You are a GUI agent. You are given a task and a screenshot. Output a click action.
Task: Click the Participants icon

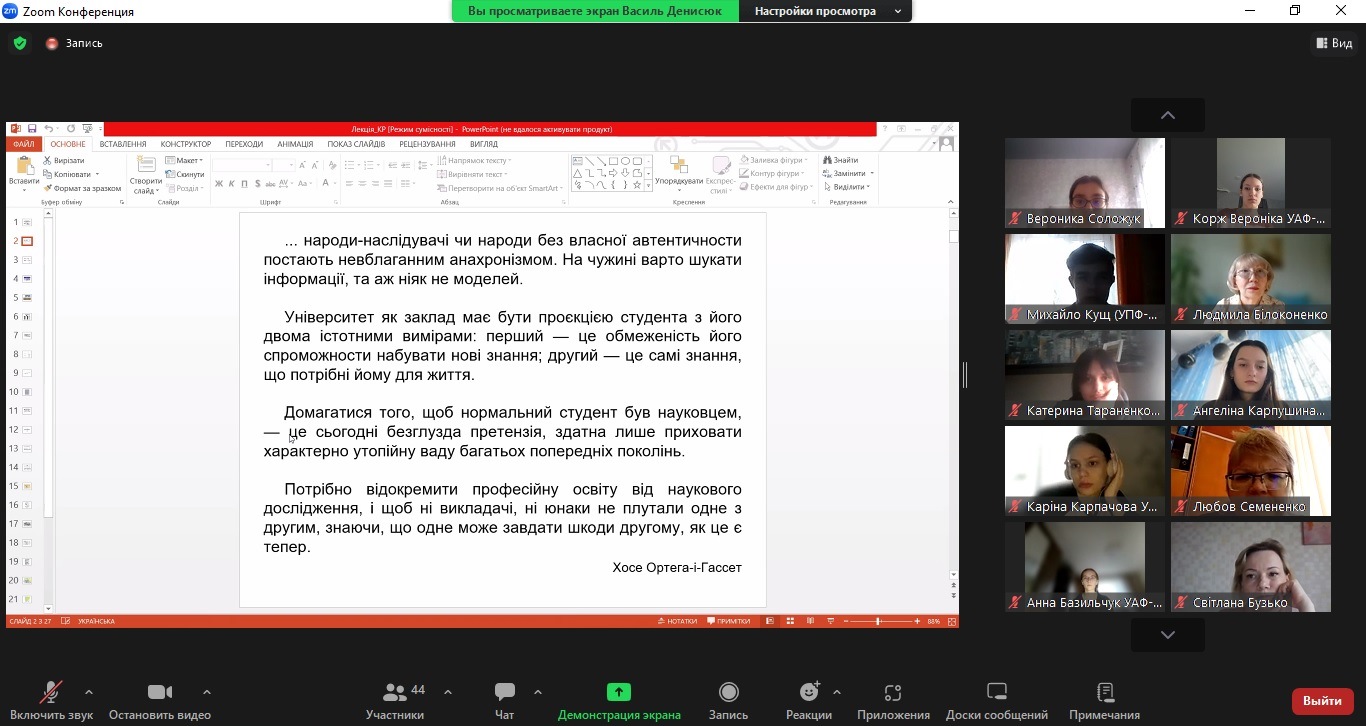(395, 692)
